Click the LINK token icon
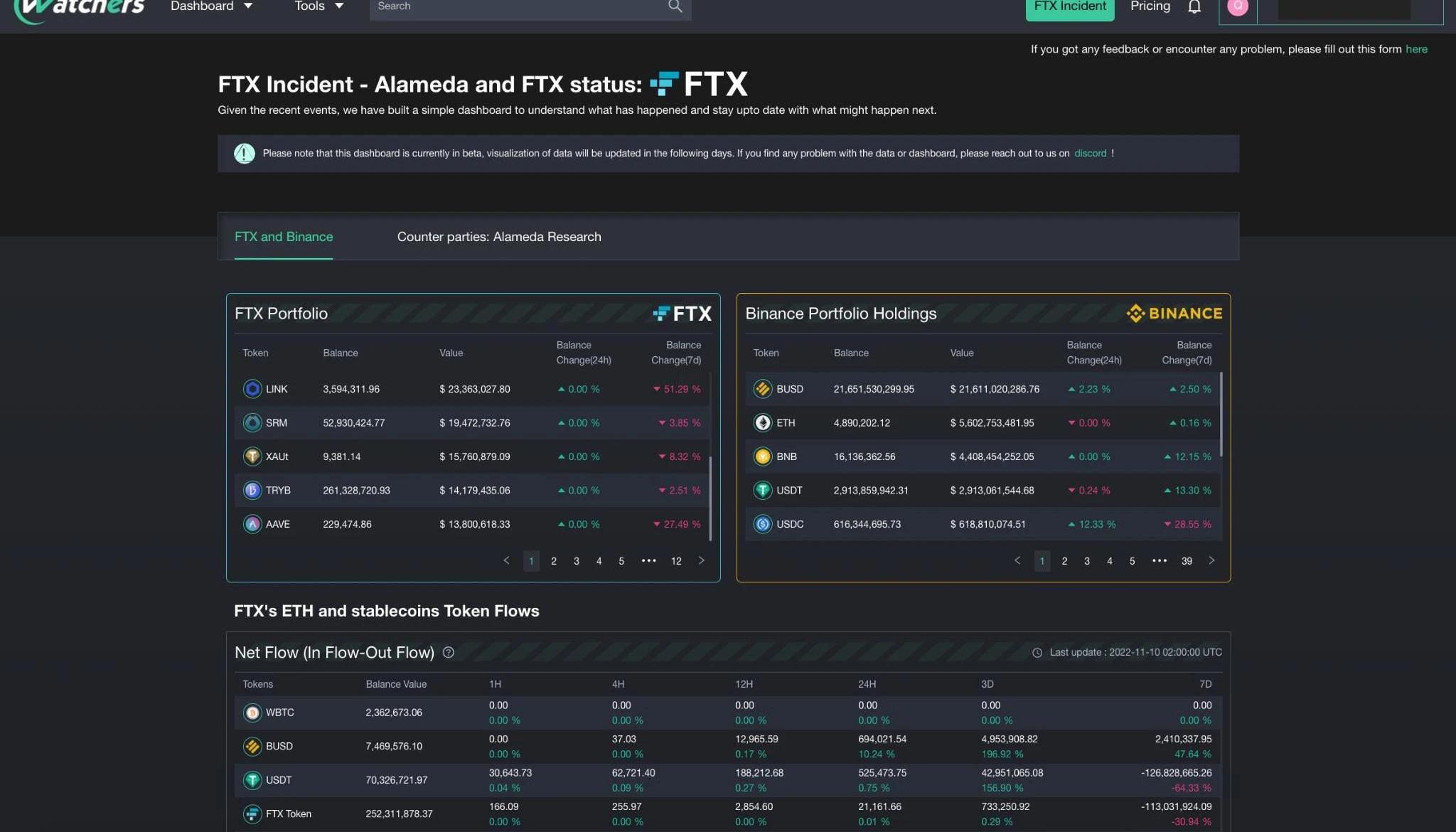Viewport: 1456px width, 832px height. pyautogui.click(x=252, y=389)
